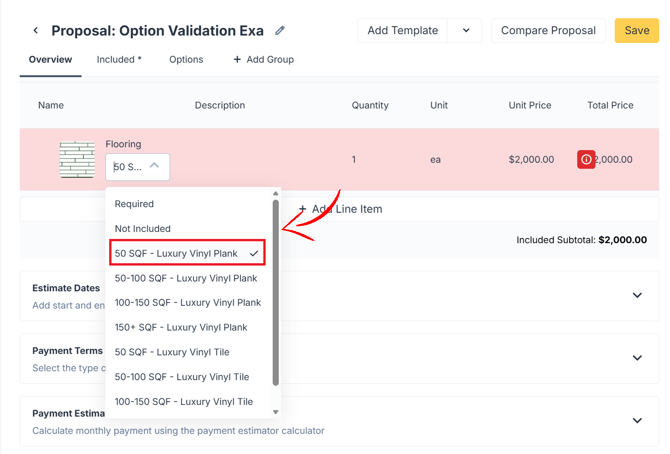Switch to the Overview tab
Image resolution: width=670 pixels, height=454 pixels.
pos(50,59)
